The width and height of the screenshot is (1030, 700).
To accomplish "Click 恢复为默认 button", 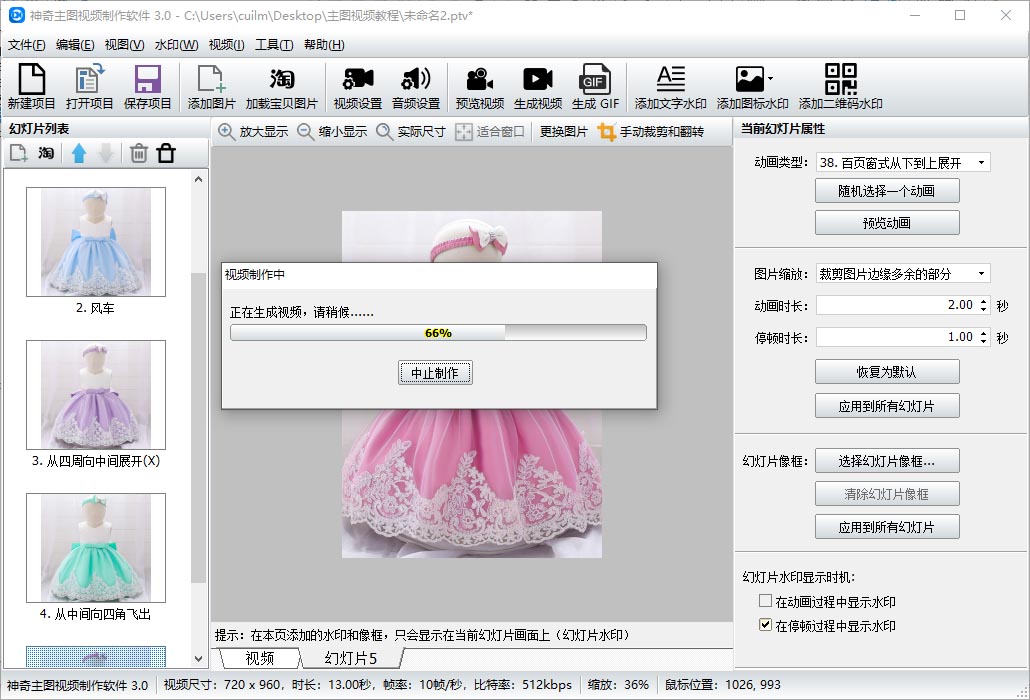I will click(887, 372).
